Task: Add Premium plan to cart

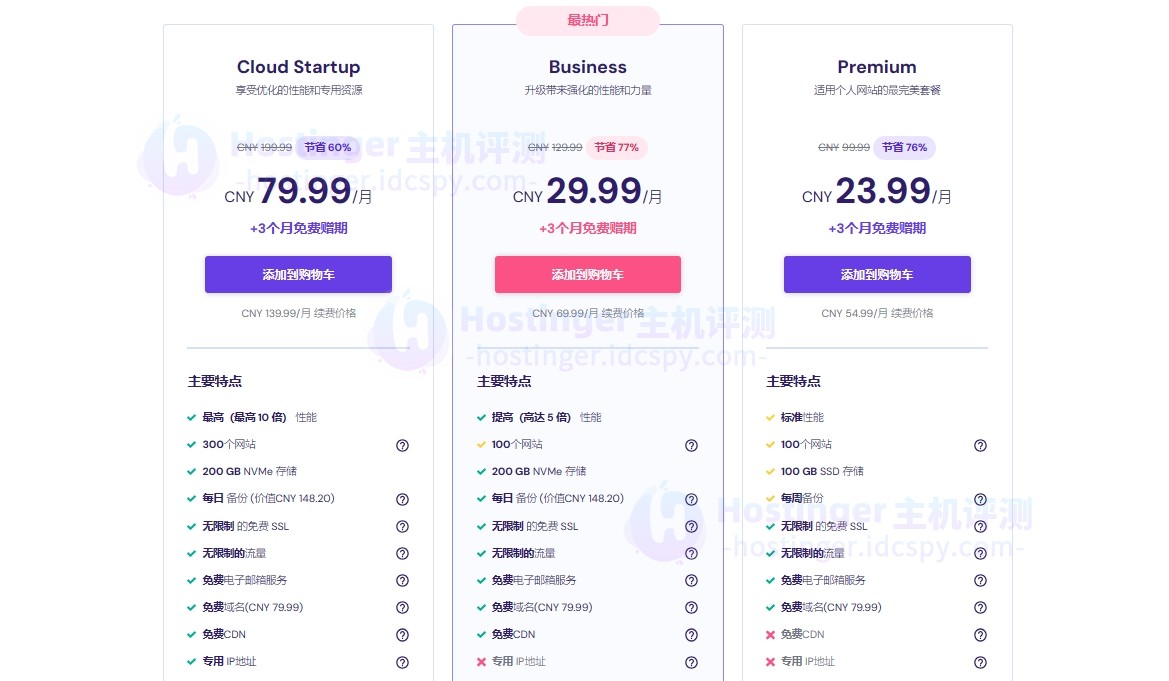Action: click(877, 275)
